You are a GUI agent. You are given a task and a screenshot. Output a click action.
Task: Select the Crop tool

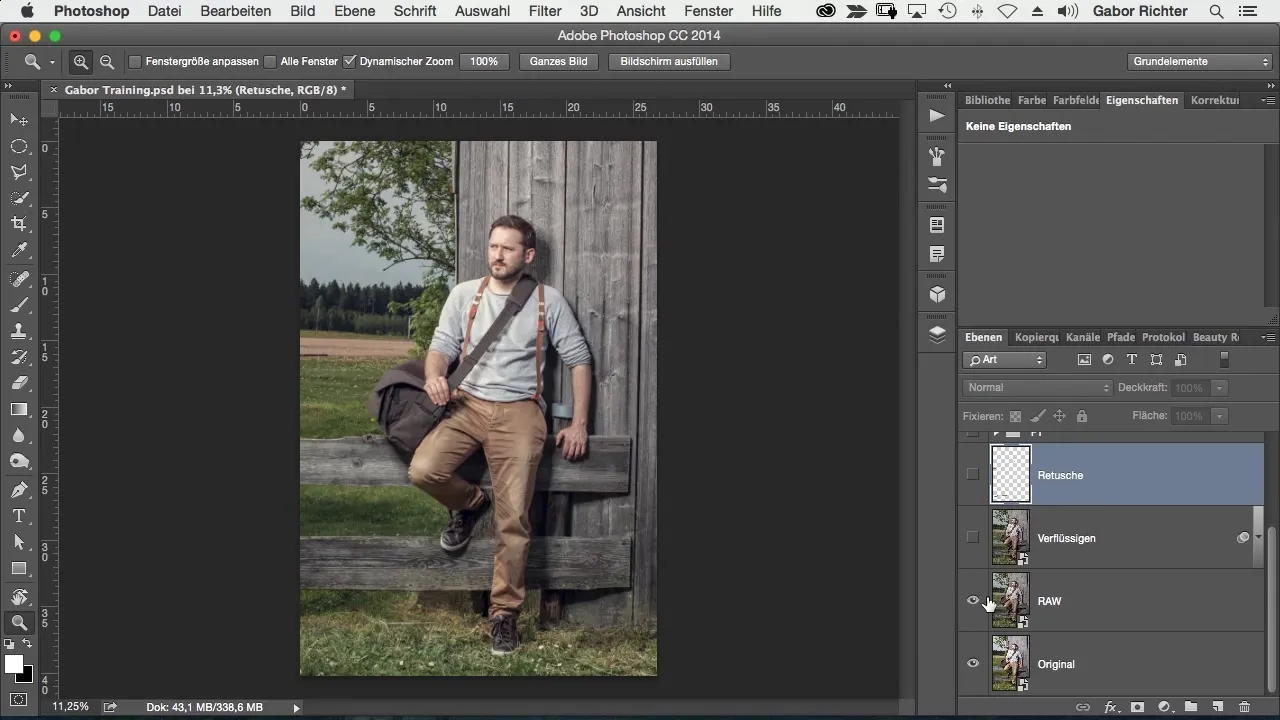click(19, 224)
